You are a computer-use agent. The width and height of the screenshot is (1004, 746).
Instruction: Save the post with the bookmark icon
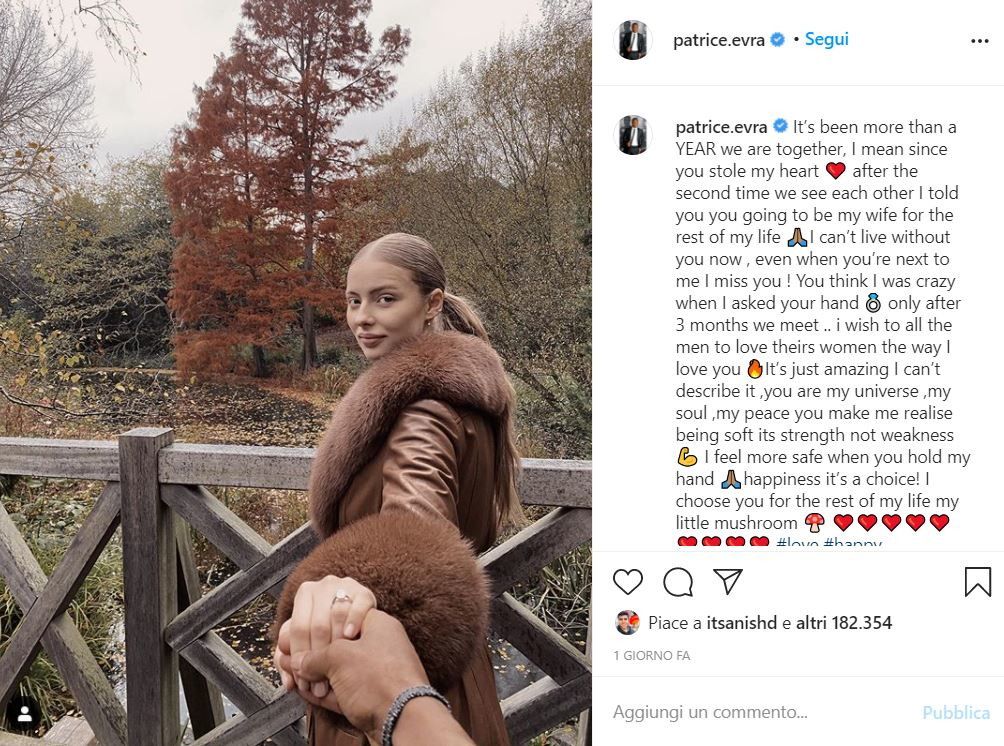977,581
